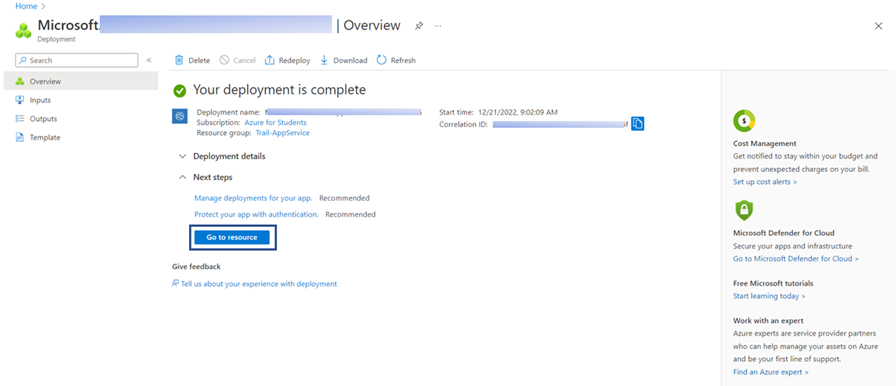Click Set up cost alerts
The height and width of the screenshot is (386, 896).
coord(765,182)
